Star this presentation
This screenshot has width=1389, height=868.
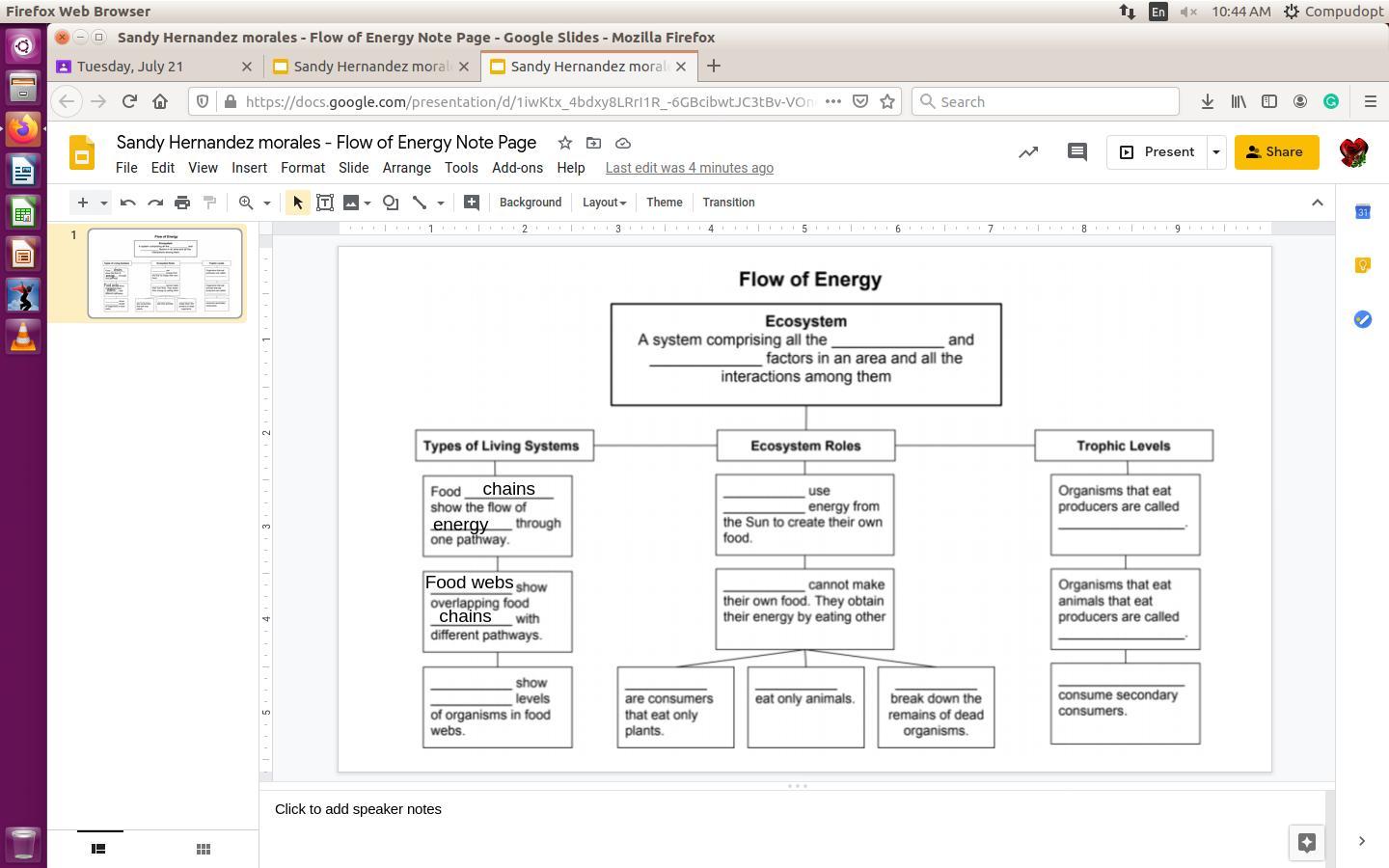coord(565,143)
